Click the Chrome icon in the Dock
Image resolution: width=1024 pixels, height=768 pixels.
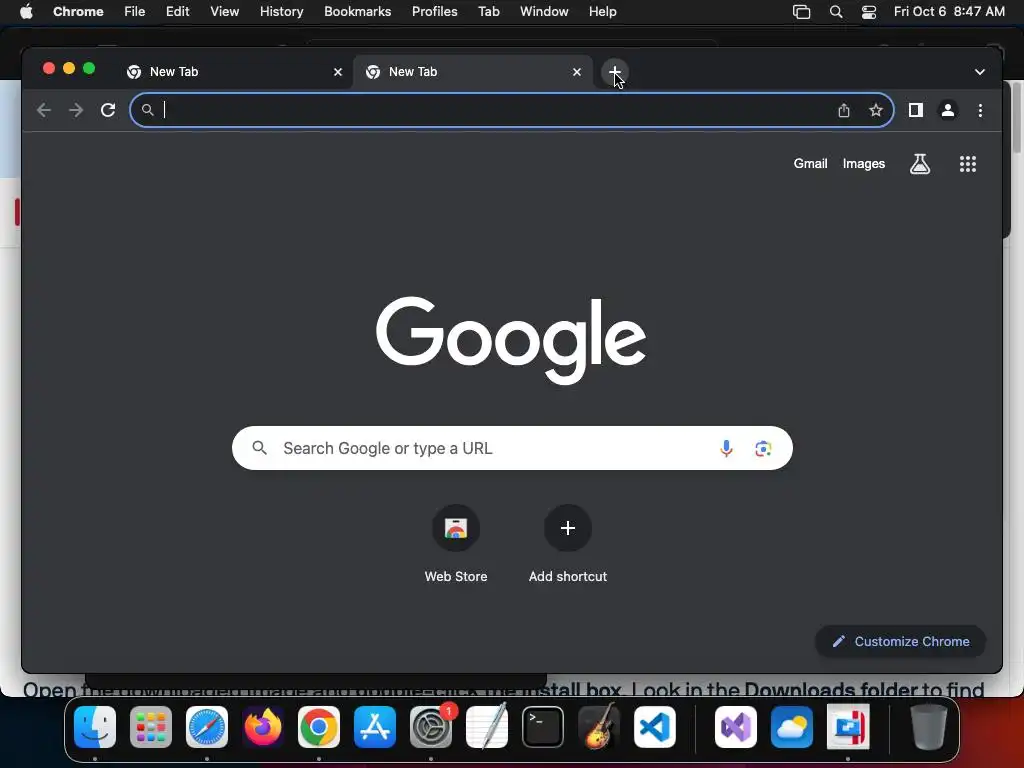(319, 727)
